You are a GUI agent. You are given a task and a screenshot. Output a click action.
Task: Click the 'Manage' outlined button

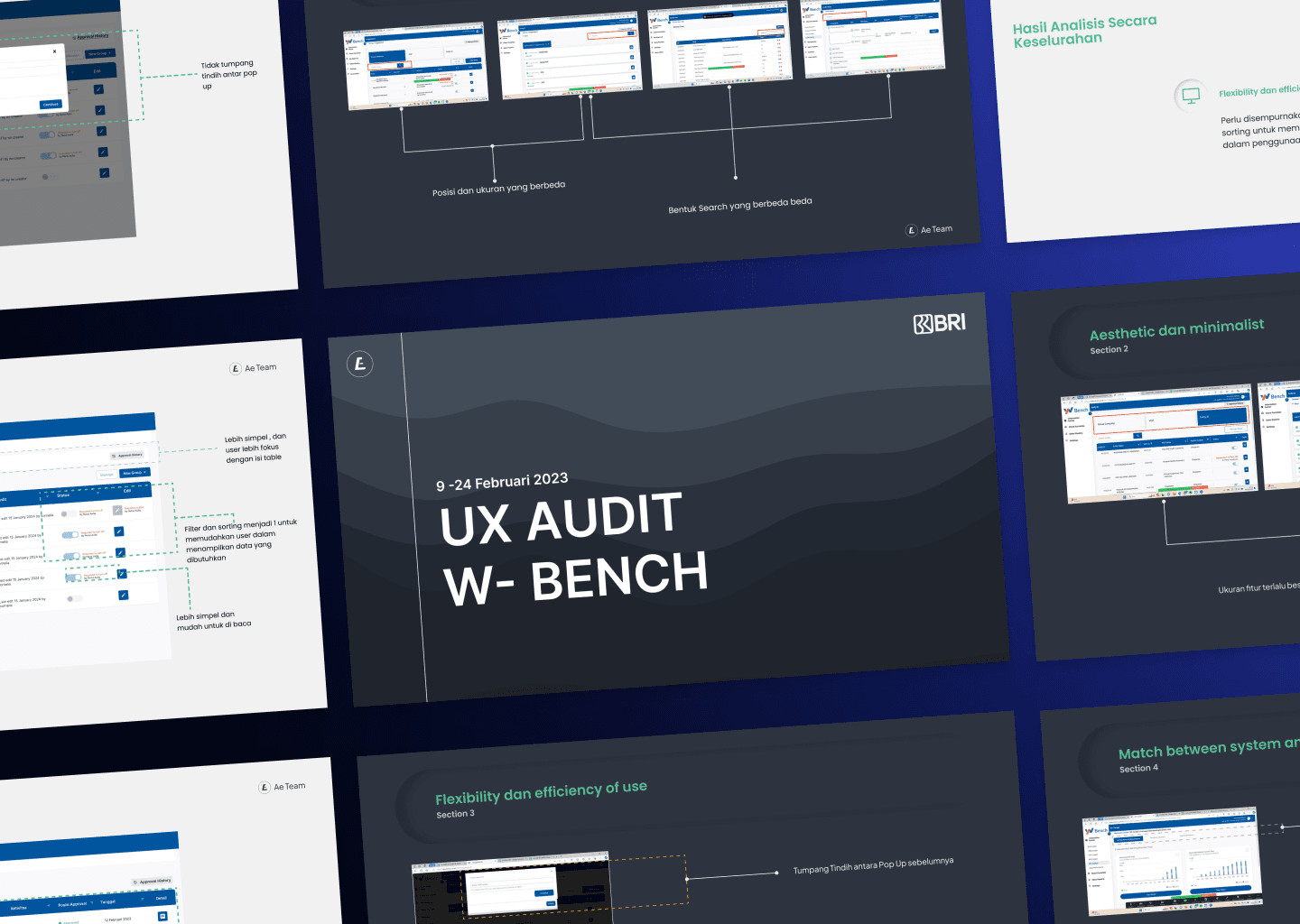(x=107, y=475)
